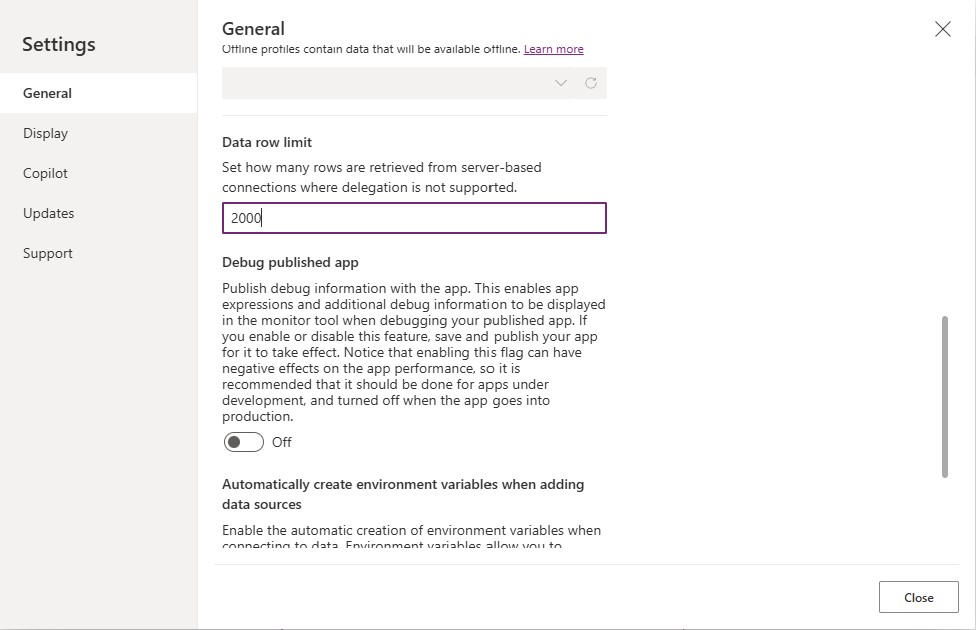This screenshot has width=976, height=630.
Task: Click the Settings panel heading
Action: tap(58, 44)
